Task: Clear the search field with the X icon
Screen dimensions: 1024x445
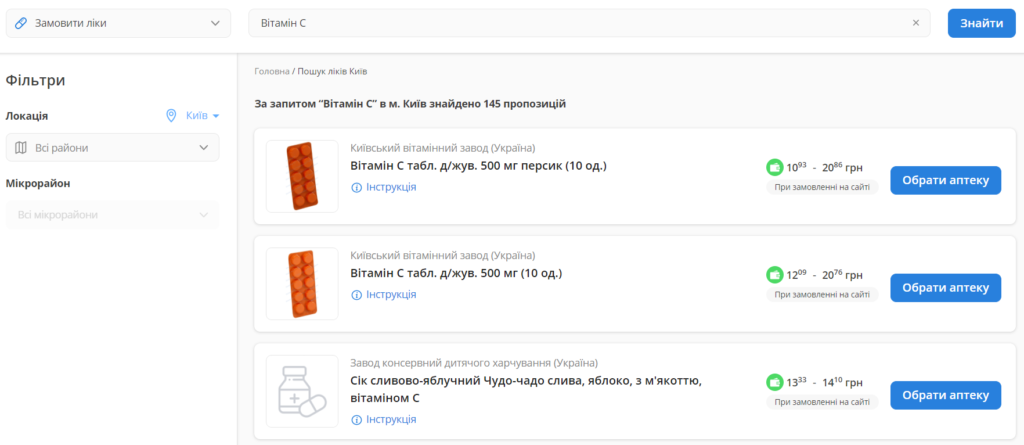Action: pos(915,23)
